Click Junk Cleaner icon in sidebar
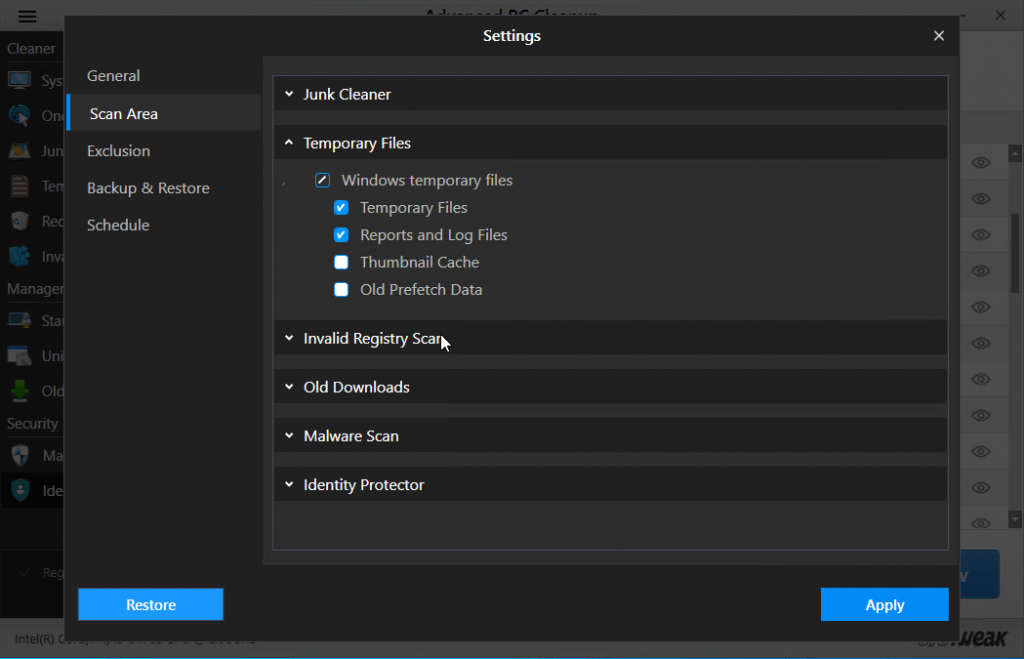 19,151
